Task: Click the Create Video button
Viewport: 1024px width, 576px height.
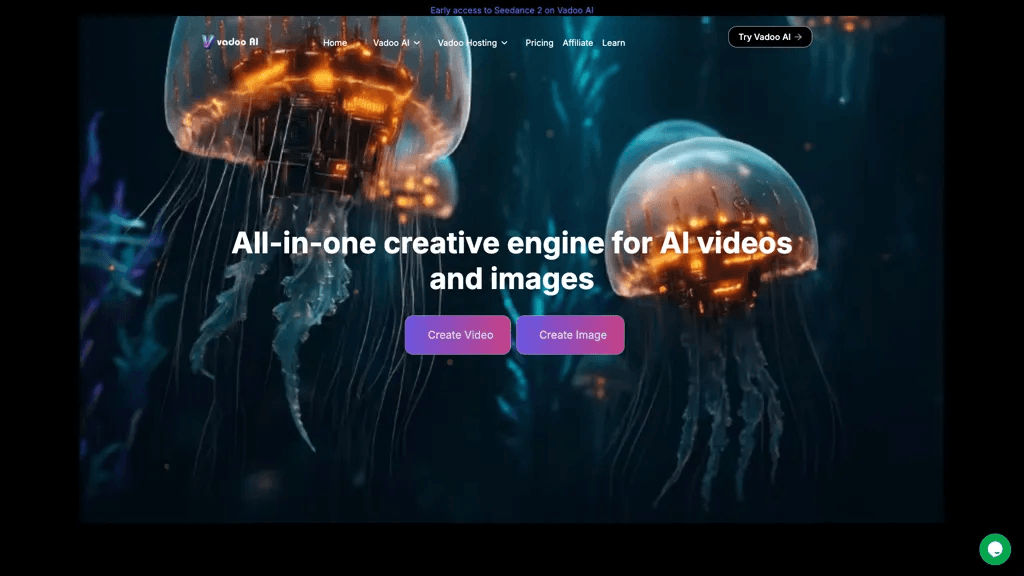Action: point(458,335)
